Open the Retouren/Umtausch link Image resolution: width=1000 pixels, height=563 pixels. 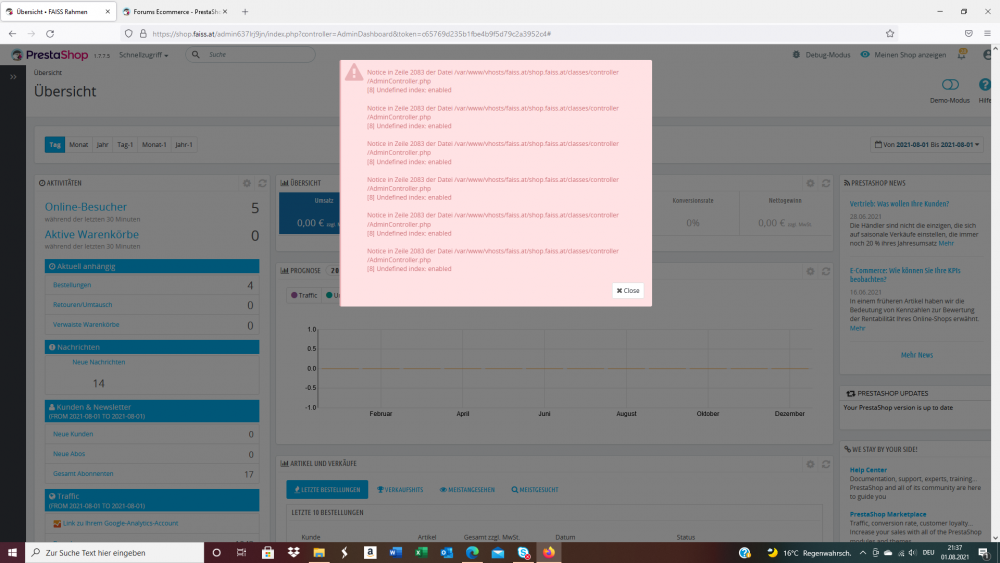pos(82,305)
